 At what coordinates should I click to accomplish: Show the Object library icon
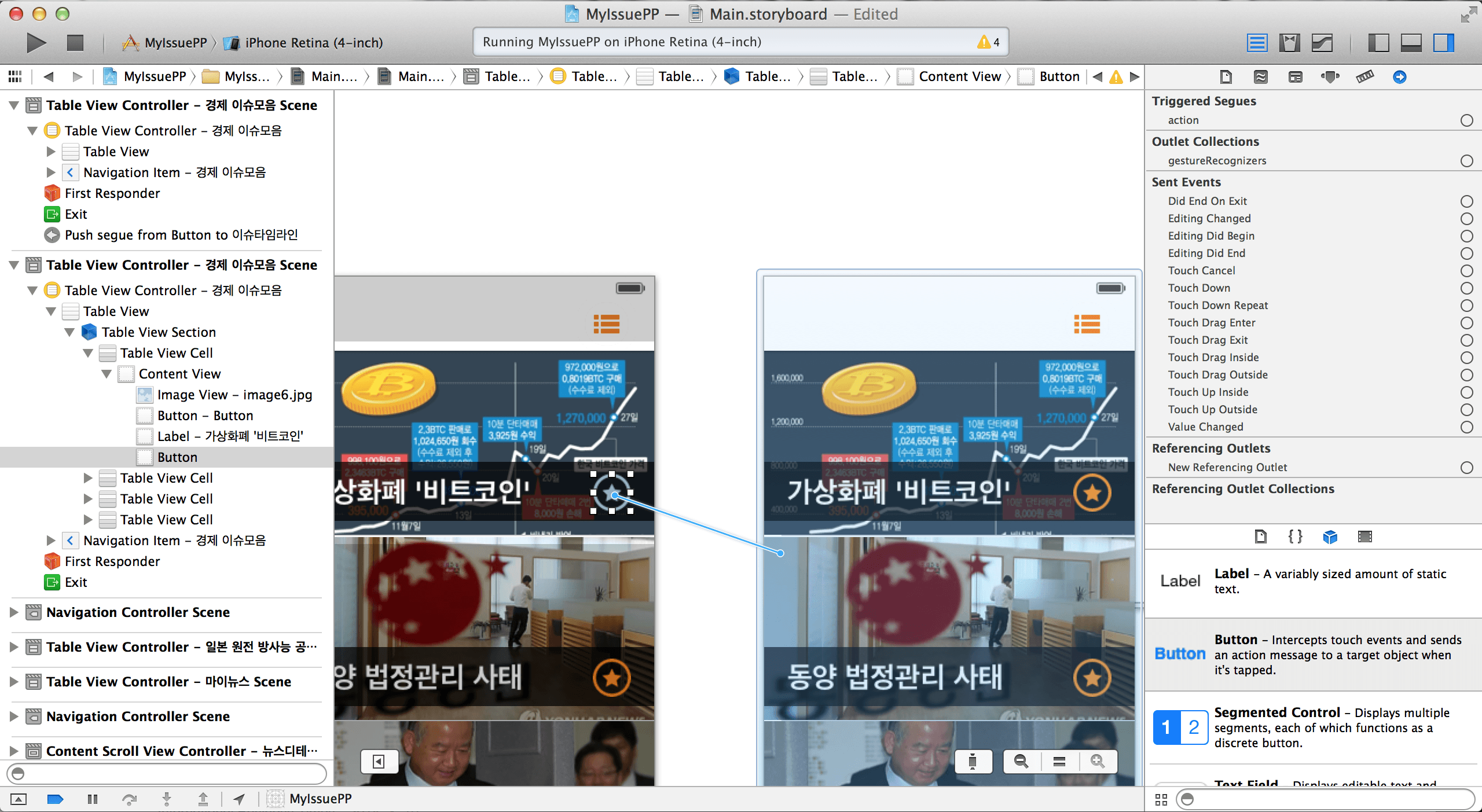1330,537
